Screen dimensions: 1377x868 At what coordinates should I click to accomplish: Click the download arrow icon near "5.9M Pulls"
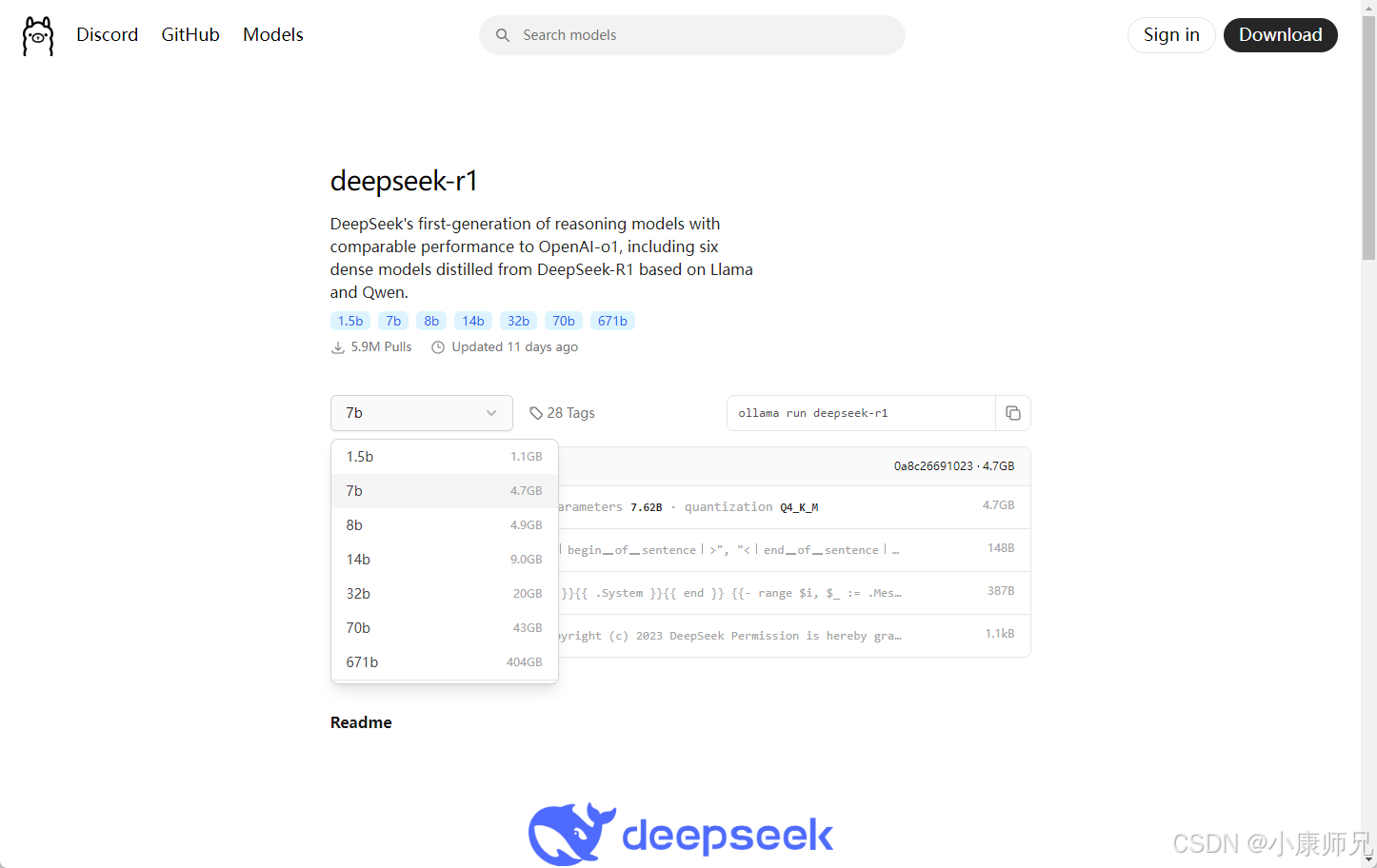point(338,346)
